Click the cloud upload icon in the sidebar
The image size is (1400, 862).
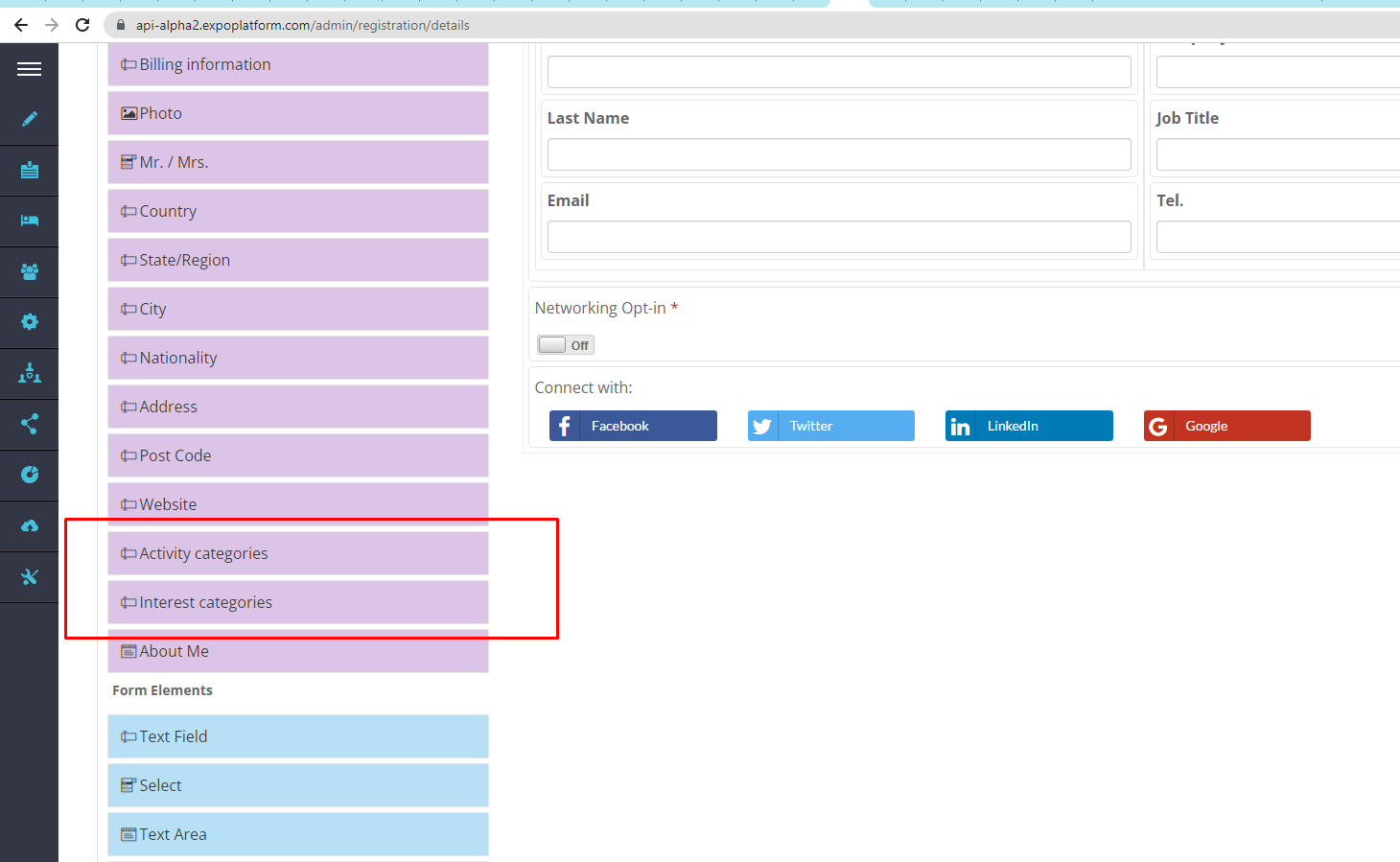(29, 525)
